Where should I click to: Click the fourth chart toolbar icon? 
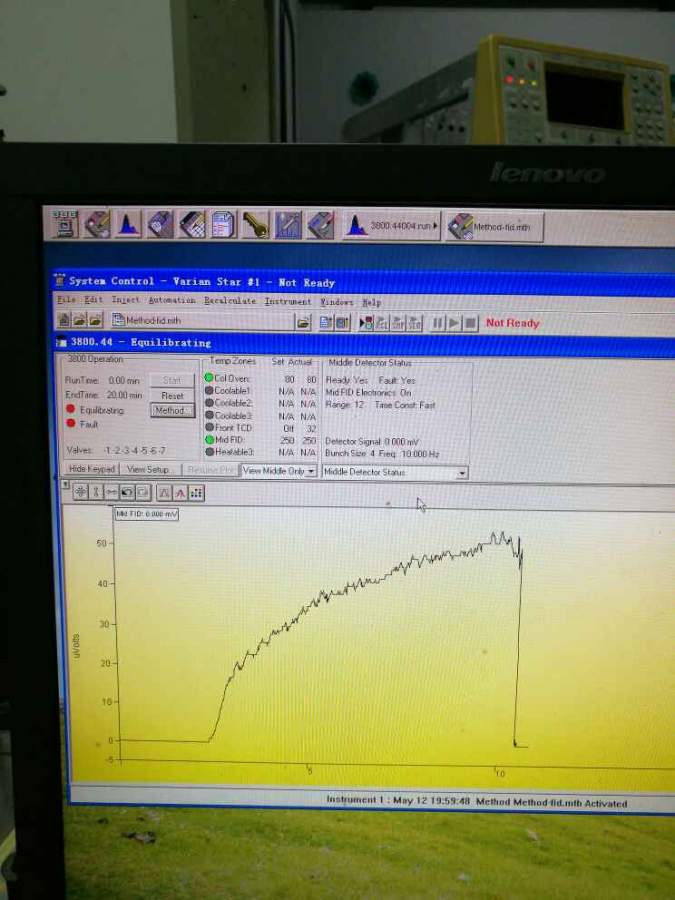pos(127,492)
